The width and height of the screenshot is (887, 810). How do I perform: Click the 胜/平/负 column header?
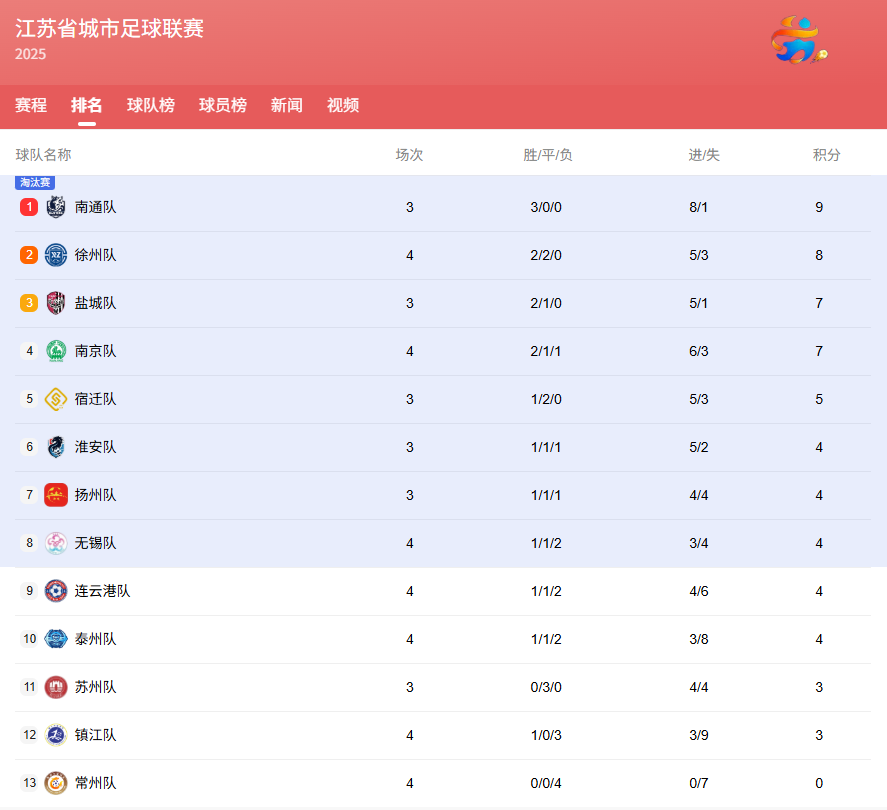click(x=548, y=154)
